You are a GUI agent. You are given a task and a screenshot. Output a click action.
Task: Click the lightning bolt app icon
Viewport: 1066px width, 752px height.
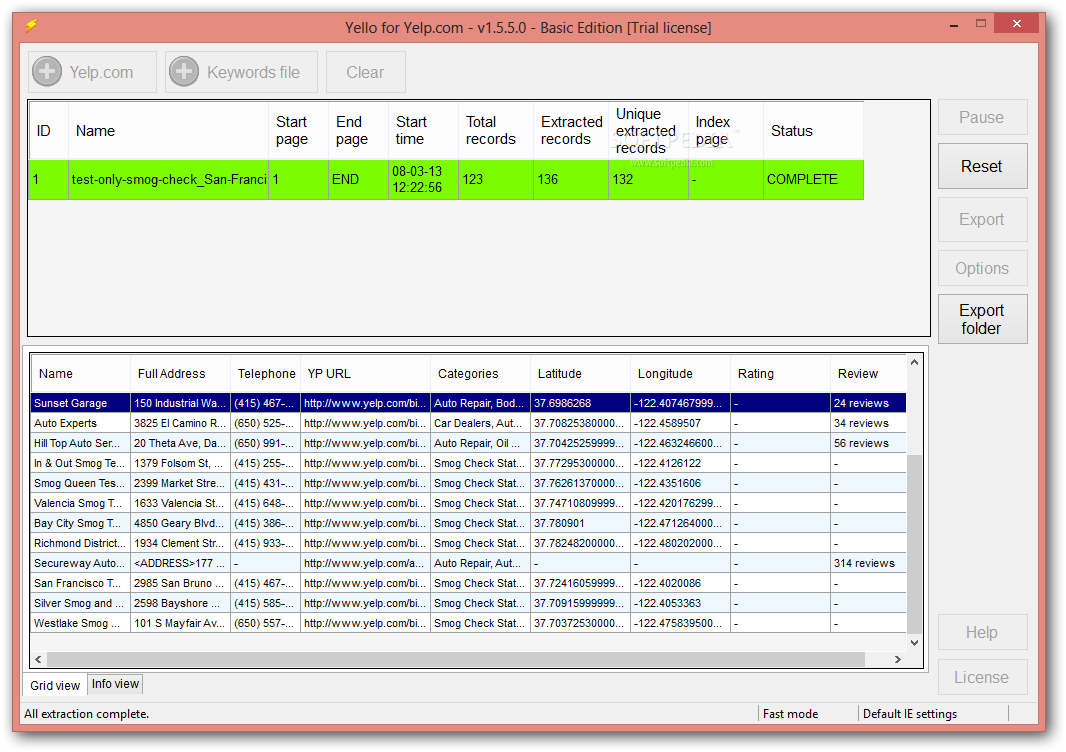click(31, 26)
